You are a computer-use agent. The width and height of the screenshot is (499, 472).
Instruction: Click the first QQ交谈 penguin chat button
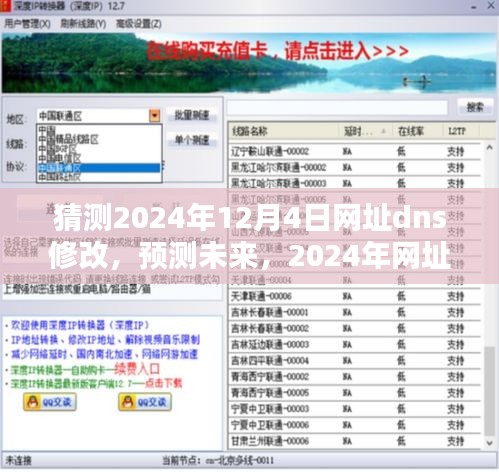50,402
